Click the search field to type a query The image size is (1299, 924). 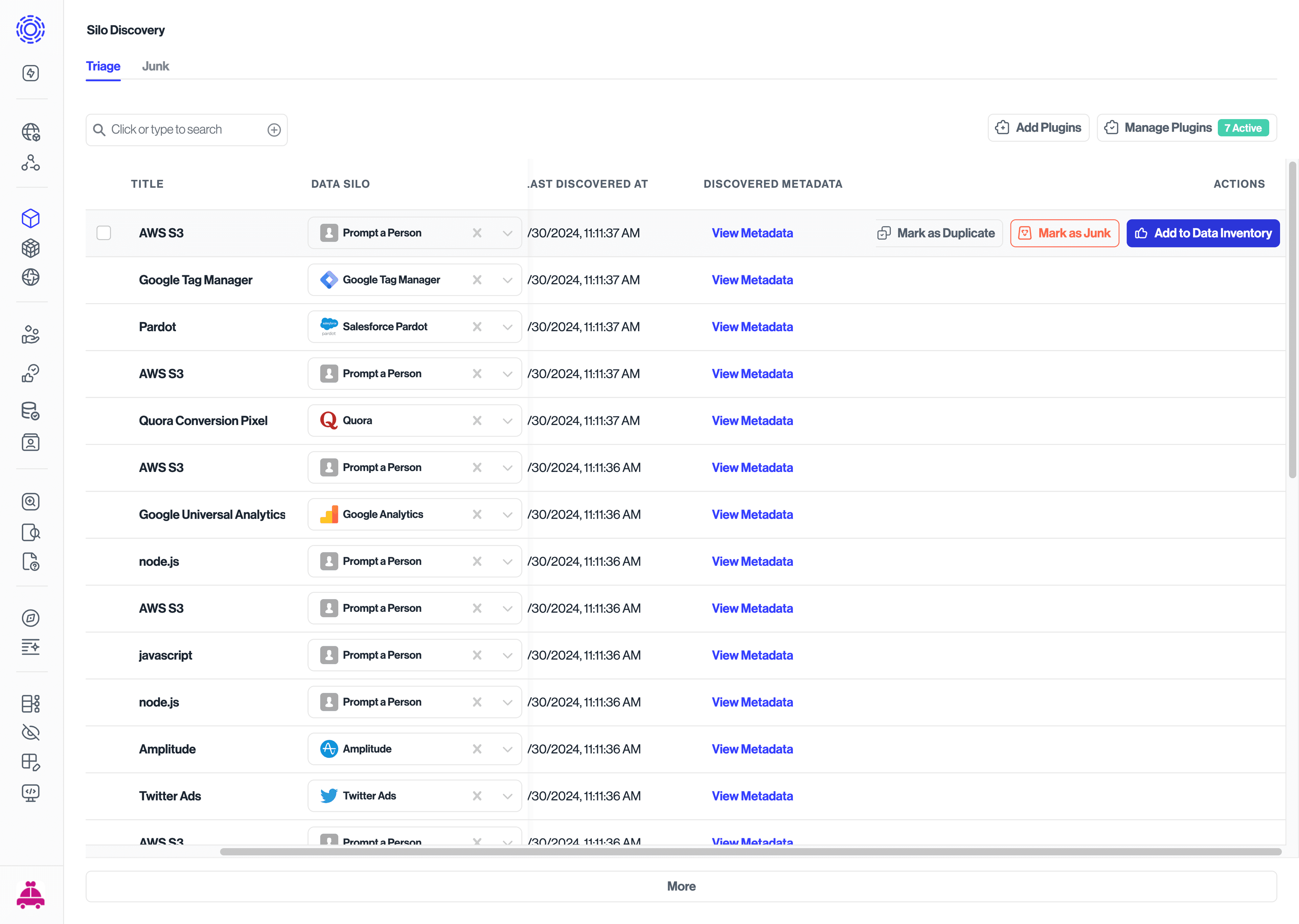click(182, 130)
